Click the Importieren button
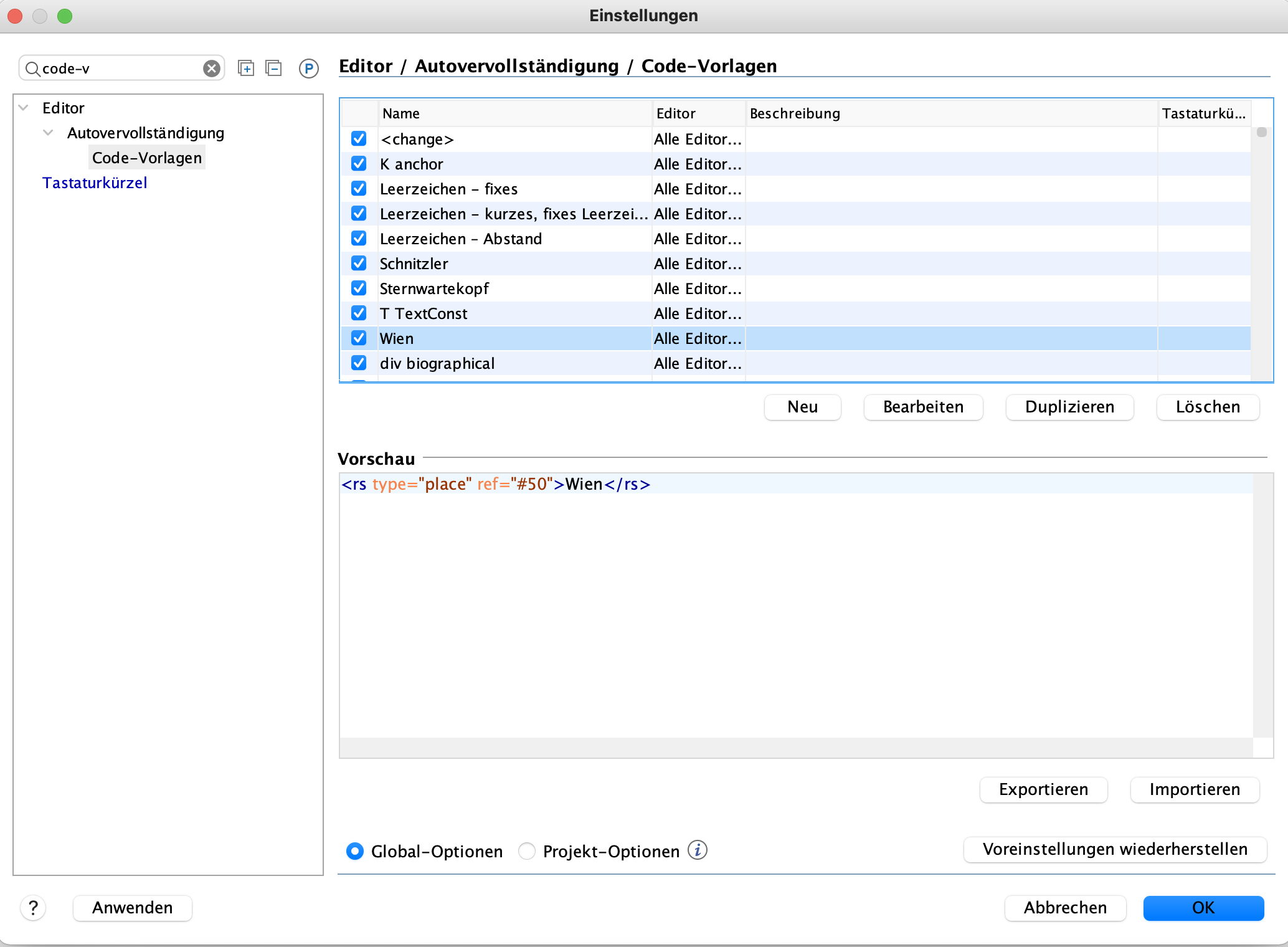Screen dimensions: 1288x947 (x=1195, y=789)
